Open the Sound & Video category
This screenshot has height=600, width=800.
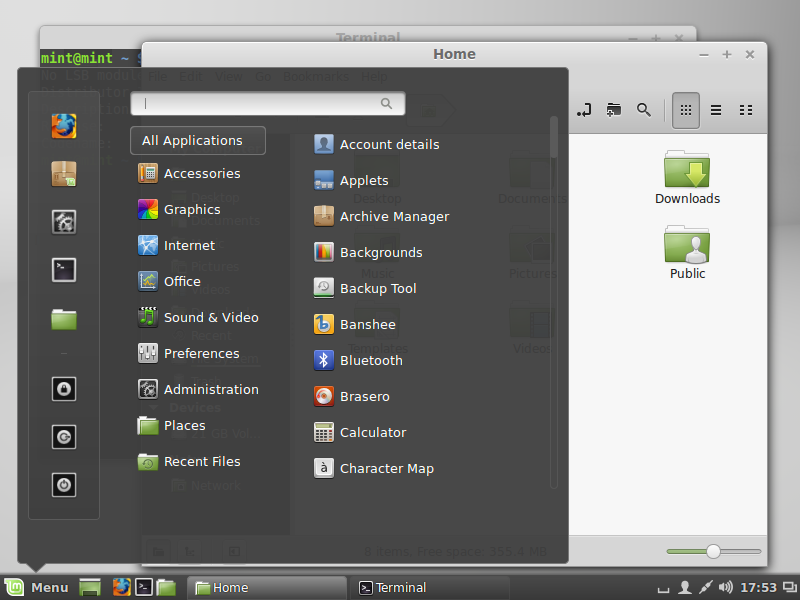point(198,317)
